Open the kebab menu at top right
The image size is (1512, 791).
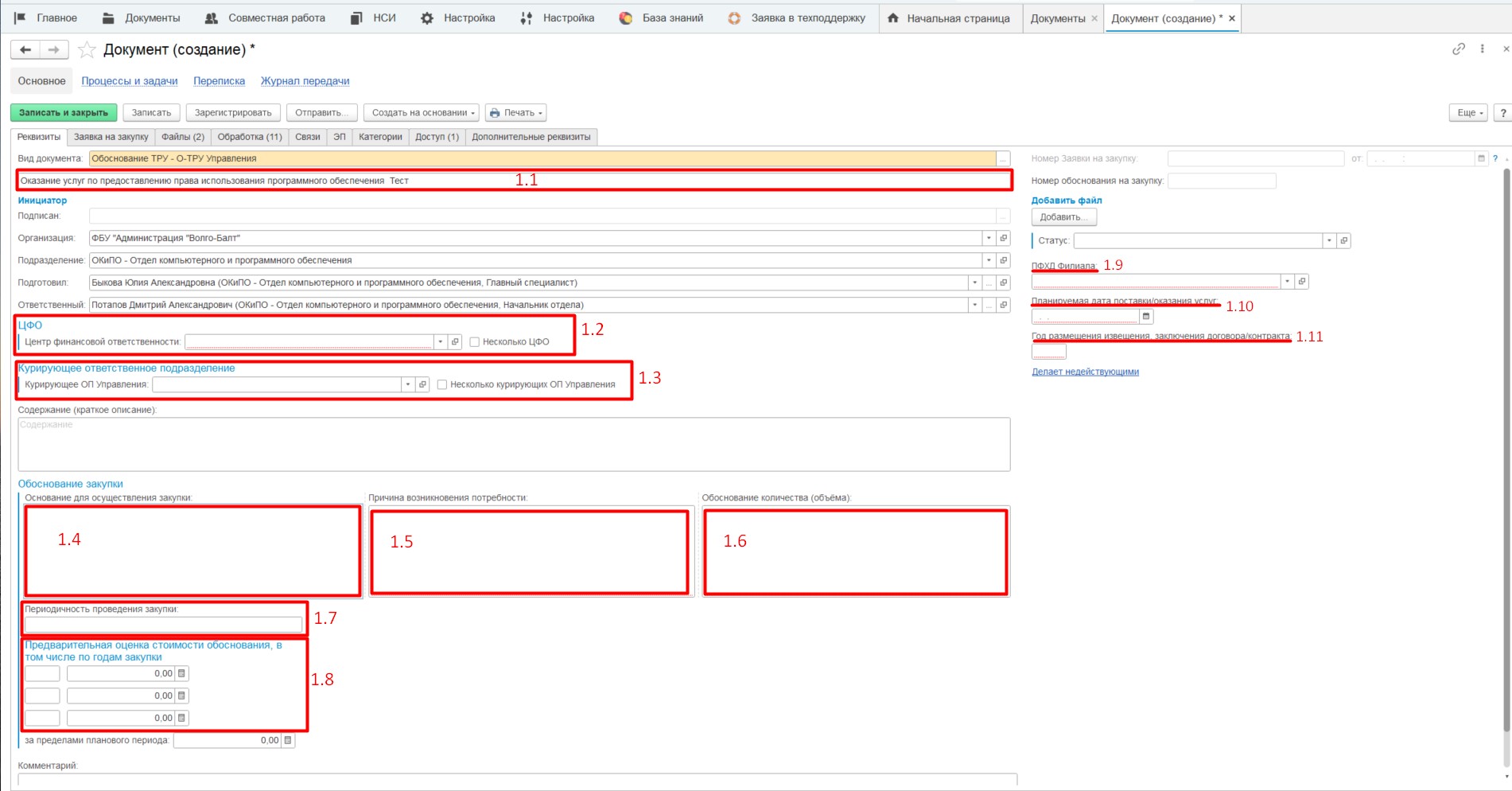click(x=1482, y=49)
